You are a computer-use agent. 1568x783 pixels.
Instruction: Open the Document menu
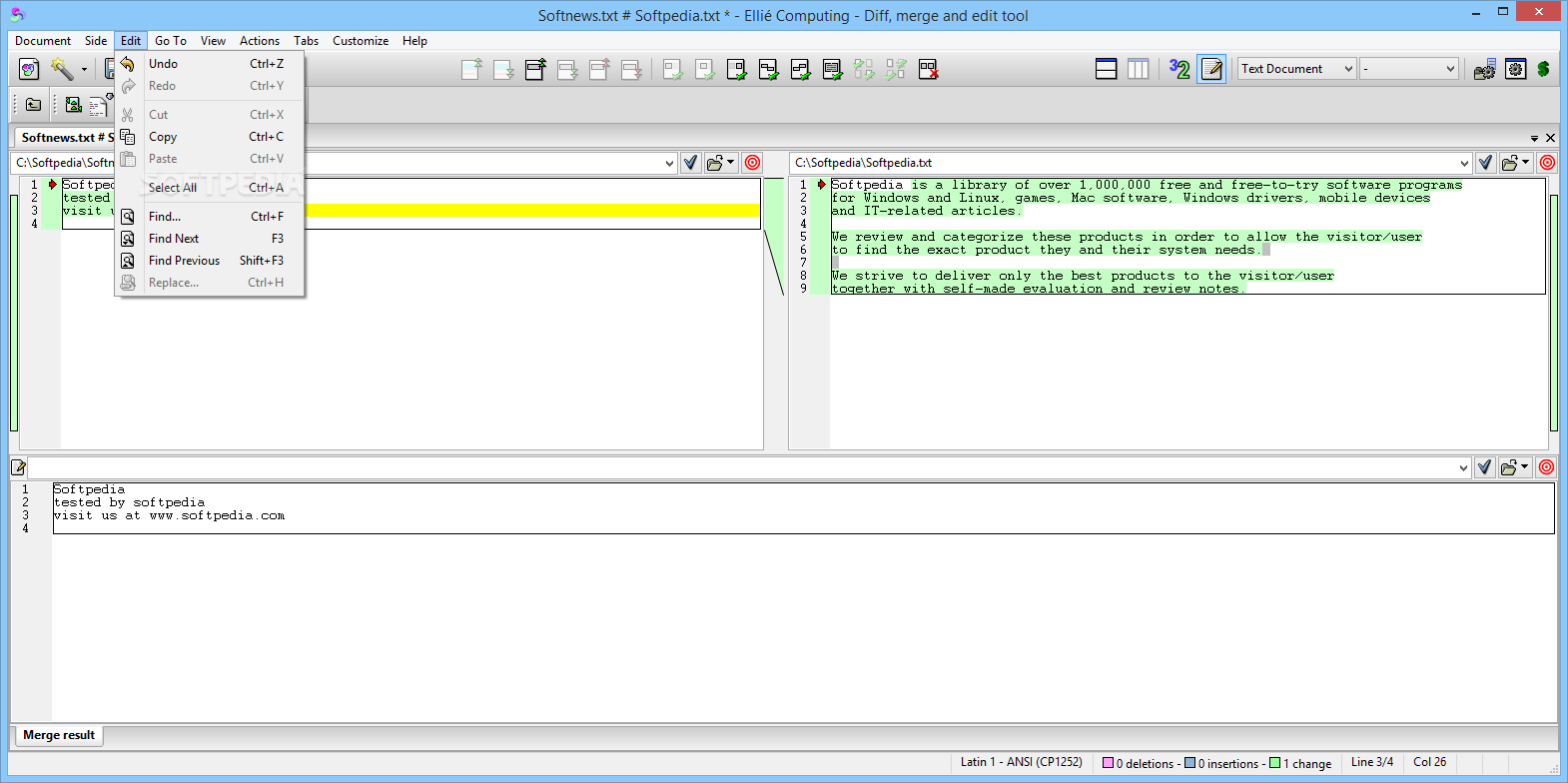pos(43,41)
